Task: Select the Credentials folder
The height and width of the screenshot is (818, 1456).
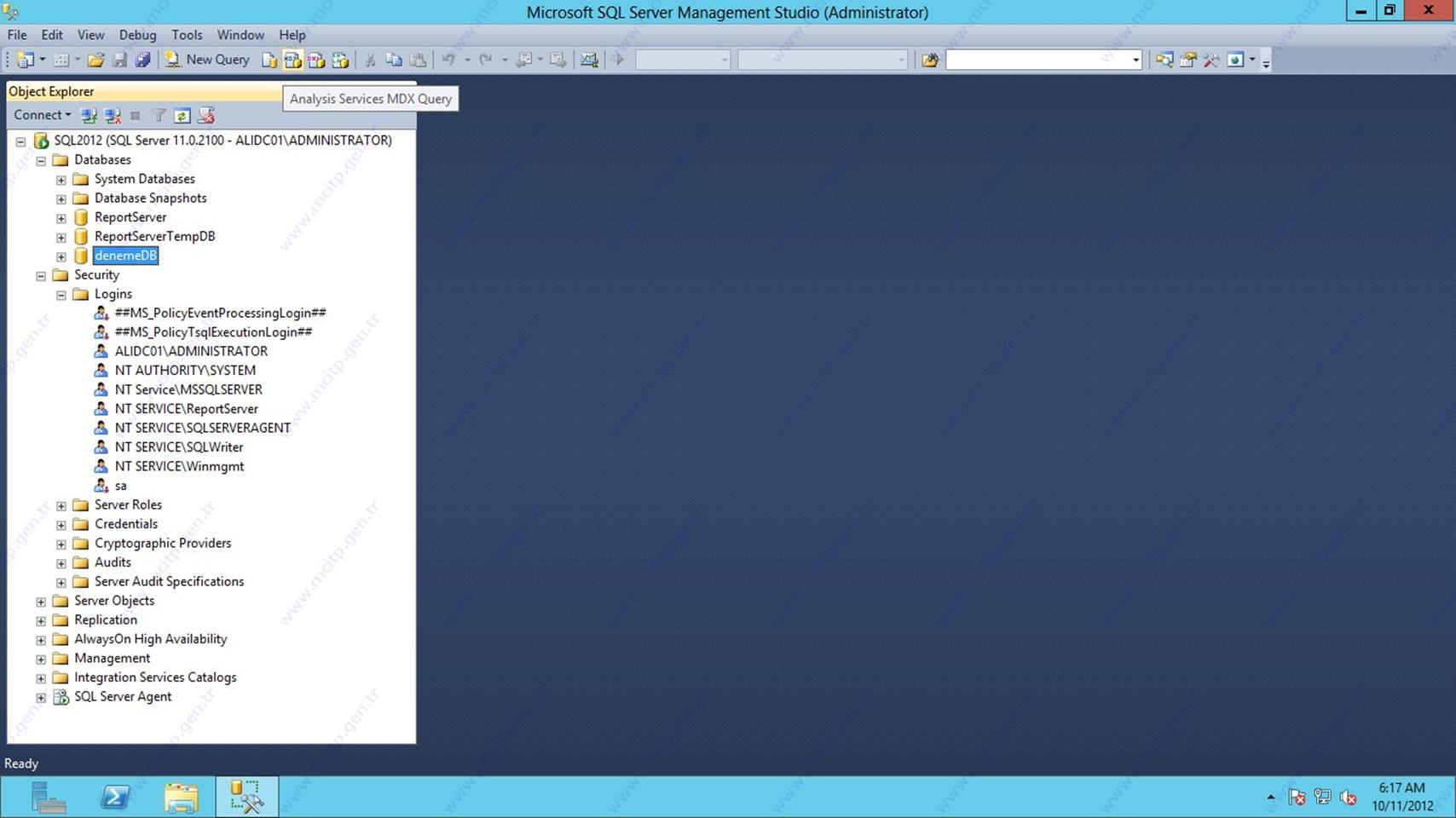Action: (x=126, y=524)
